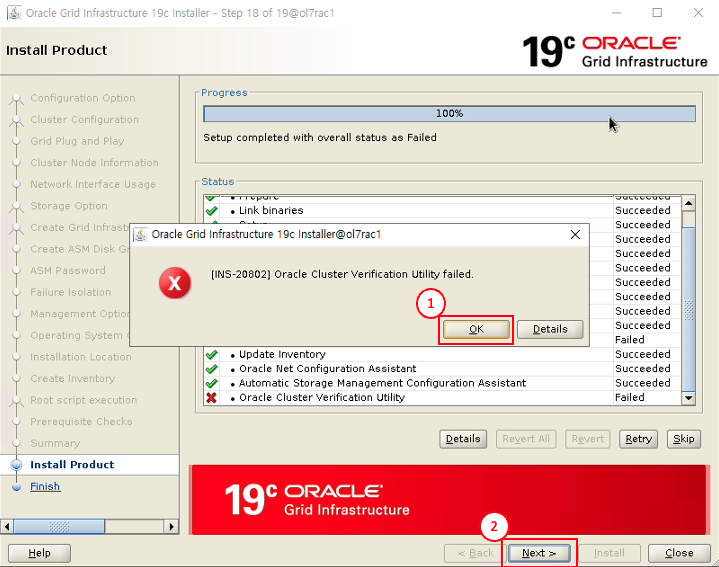The height and width of the screenshot is (567, 719).
Task: Open the Finish step link
Action: [45, 486]
